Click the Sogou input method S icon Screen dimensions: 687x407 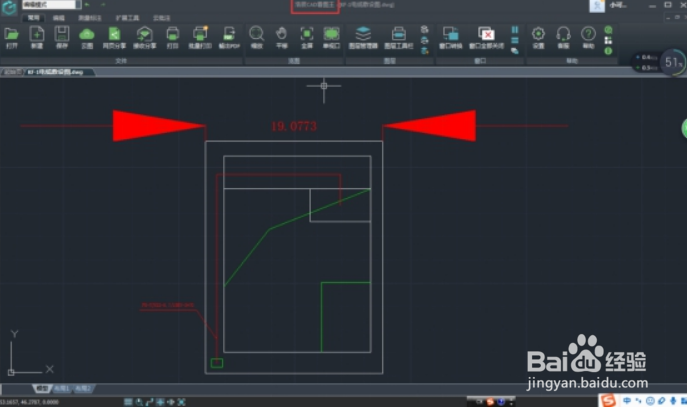(608, 400)
